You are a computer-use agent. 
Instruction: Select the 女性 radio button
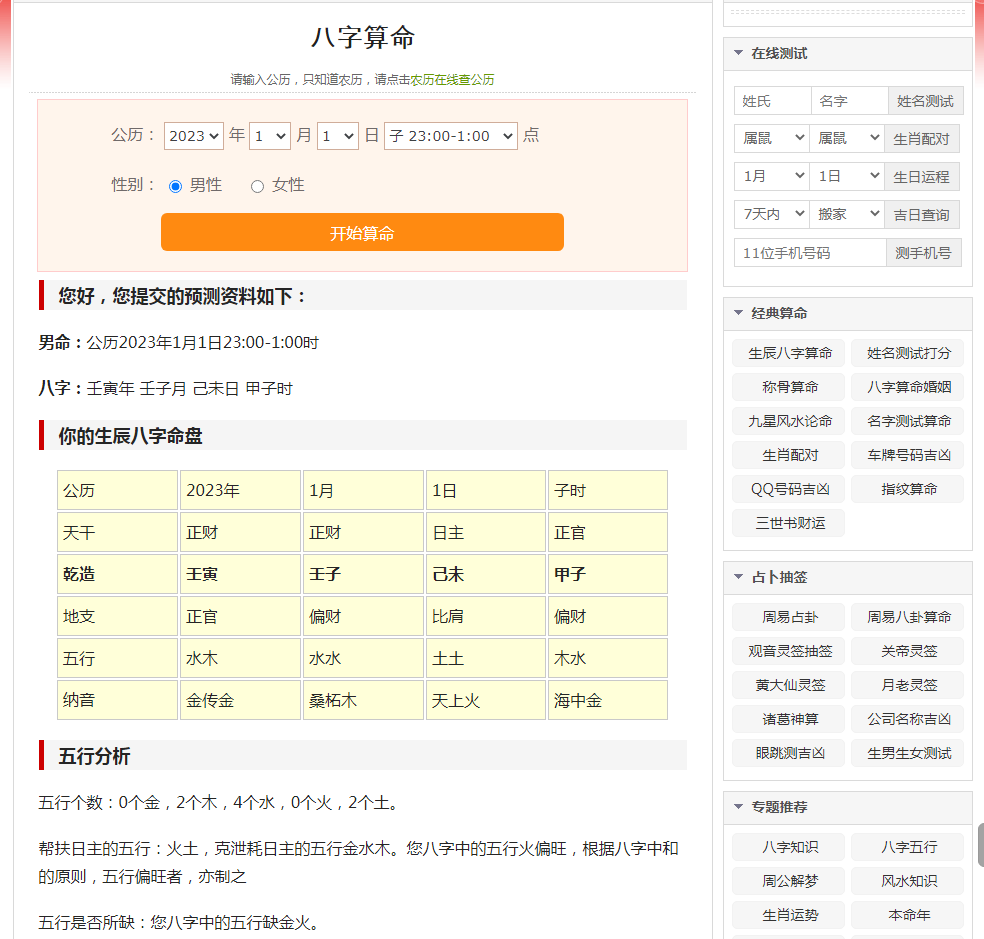pyautogui.click(x=257, y=186)
